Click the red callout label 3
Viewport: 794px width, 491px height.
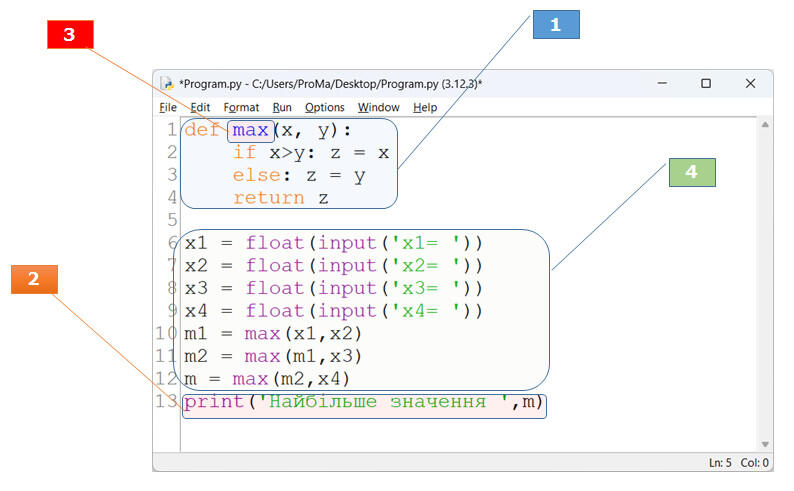pos(70,34)
